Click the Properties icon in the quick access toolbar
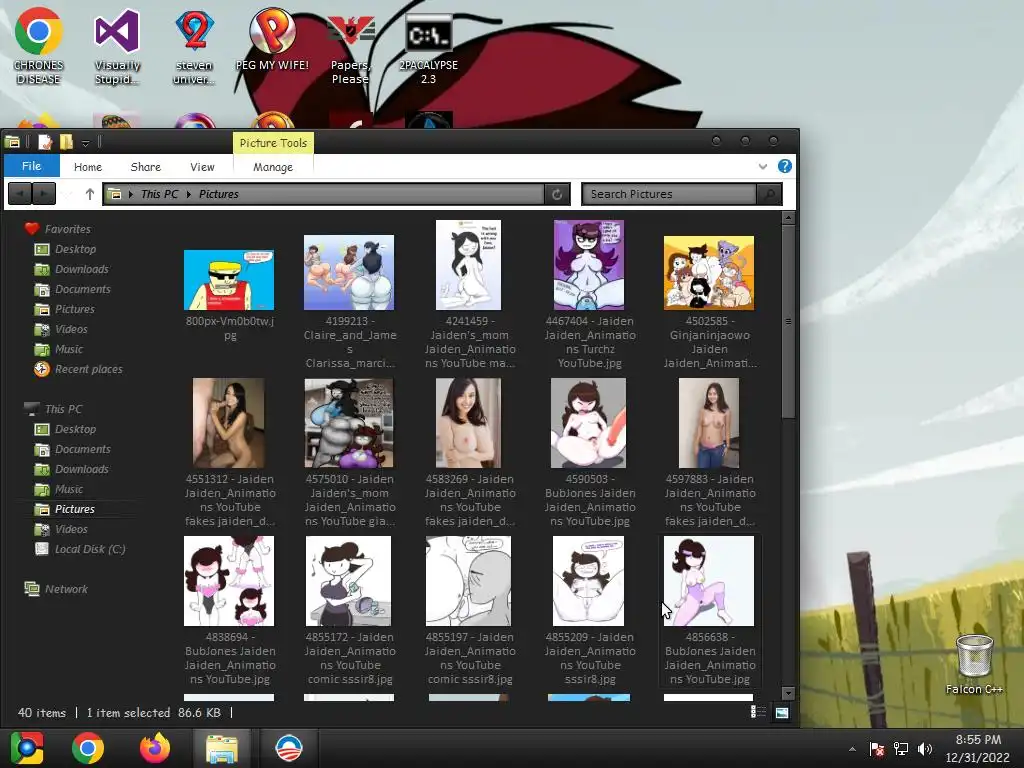Viewport: 1024px width, 768px height. [45, 142]
